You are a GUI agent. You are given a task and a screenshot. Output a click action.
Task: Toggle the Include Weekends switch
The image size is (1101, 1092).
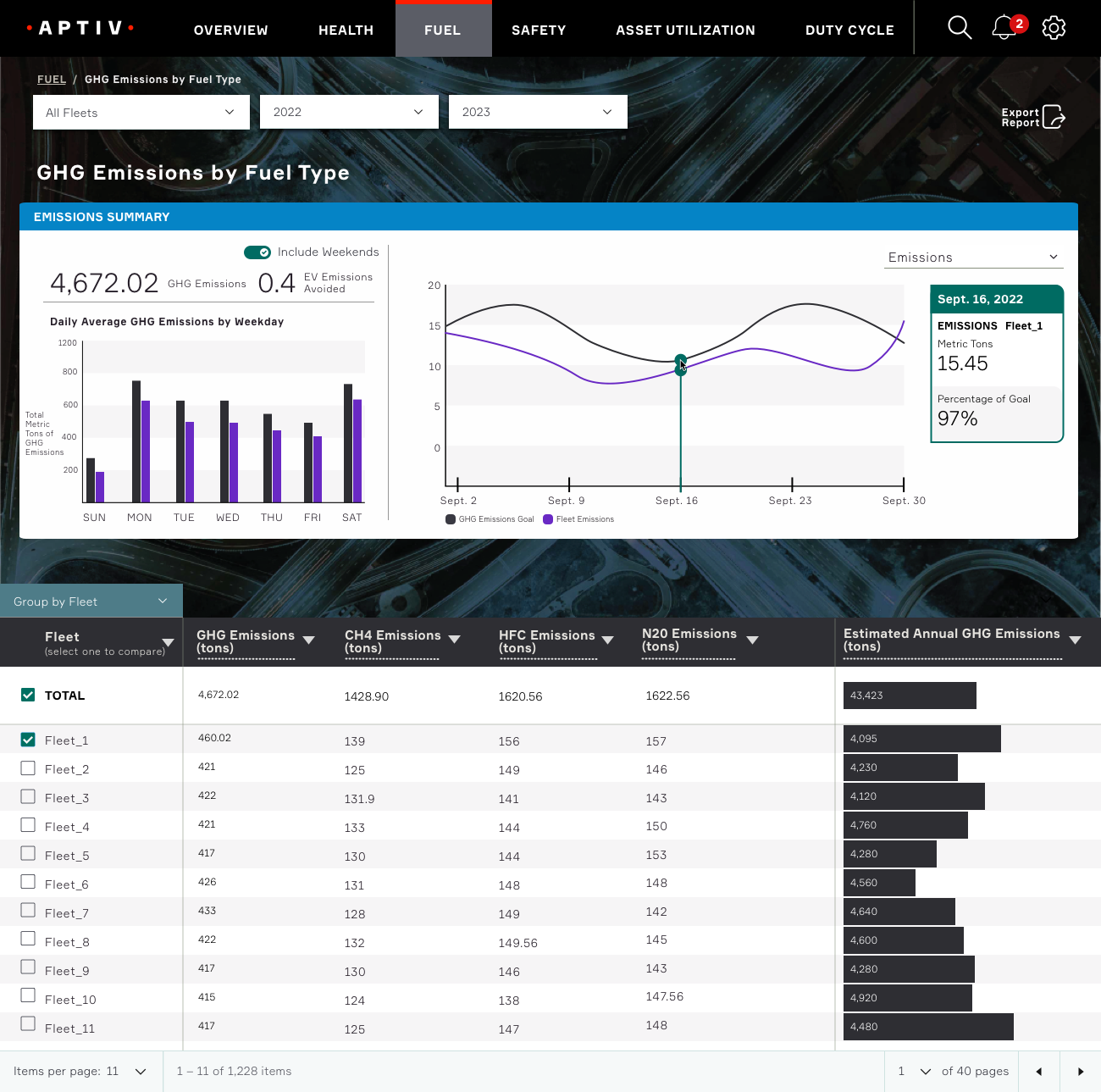click(x=257, y=252)
